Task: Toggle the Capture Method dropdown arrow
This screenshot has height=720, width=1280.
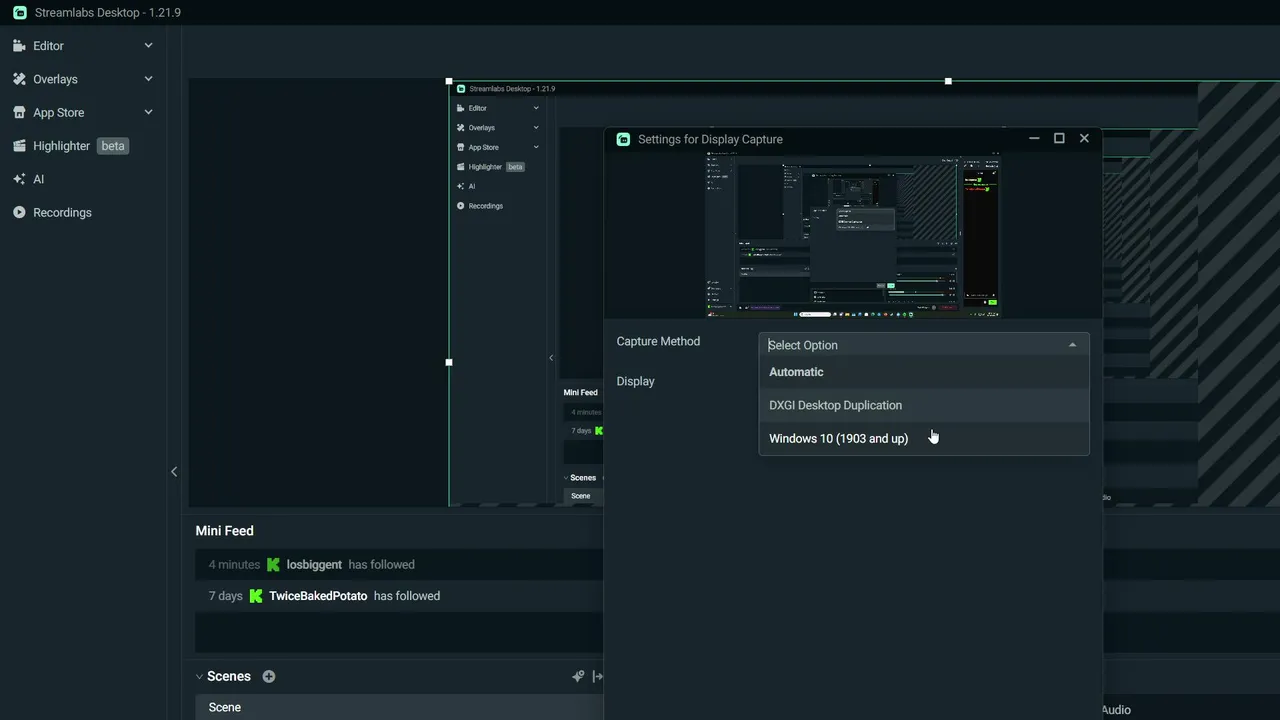Action: coord(1073,345)
